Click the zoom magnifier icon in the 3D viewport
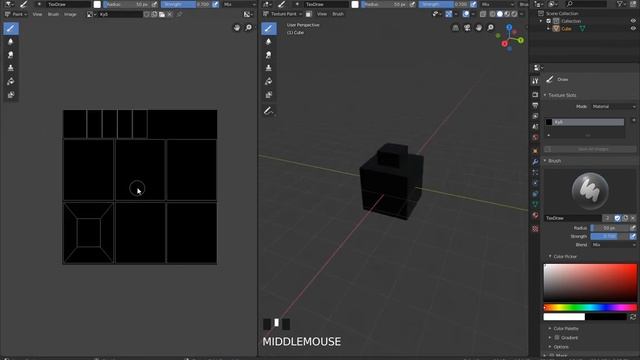 (x=490, y=28)
